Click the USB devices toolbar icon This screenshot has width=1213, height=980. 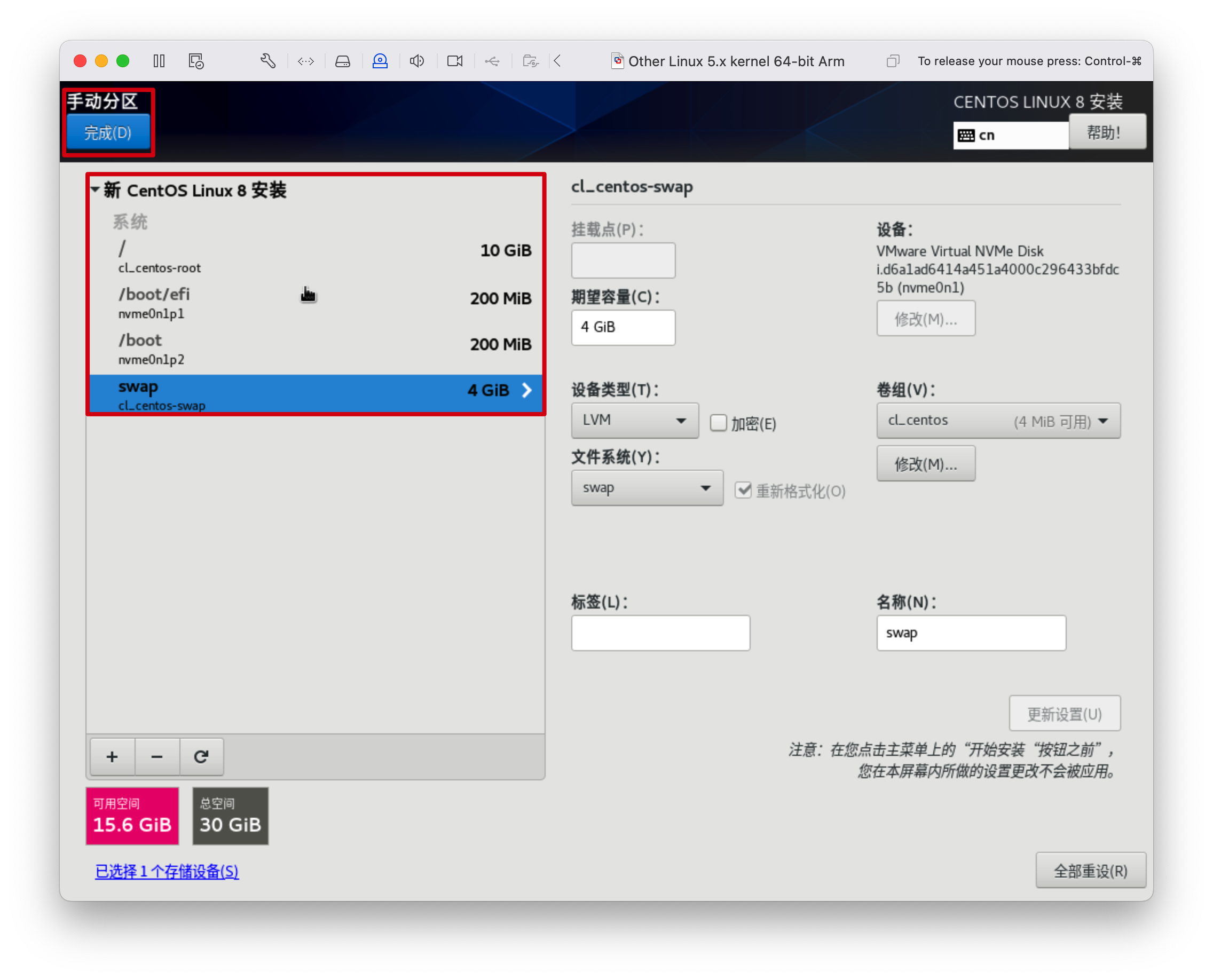tap(492, 61)
